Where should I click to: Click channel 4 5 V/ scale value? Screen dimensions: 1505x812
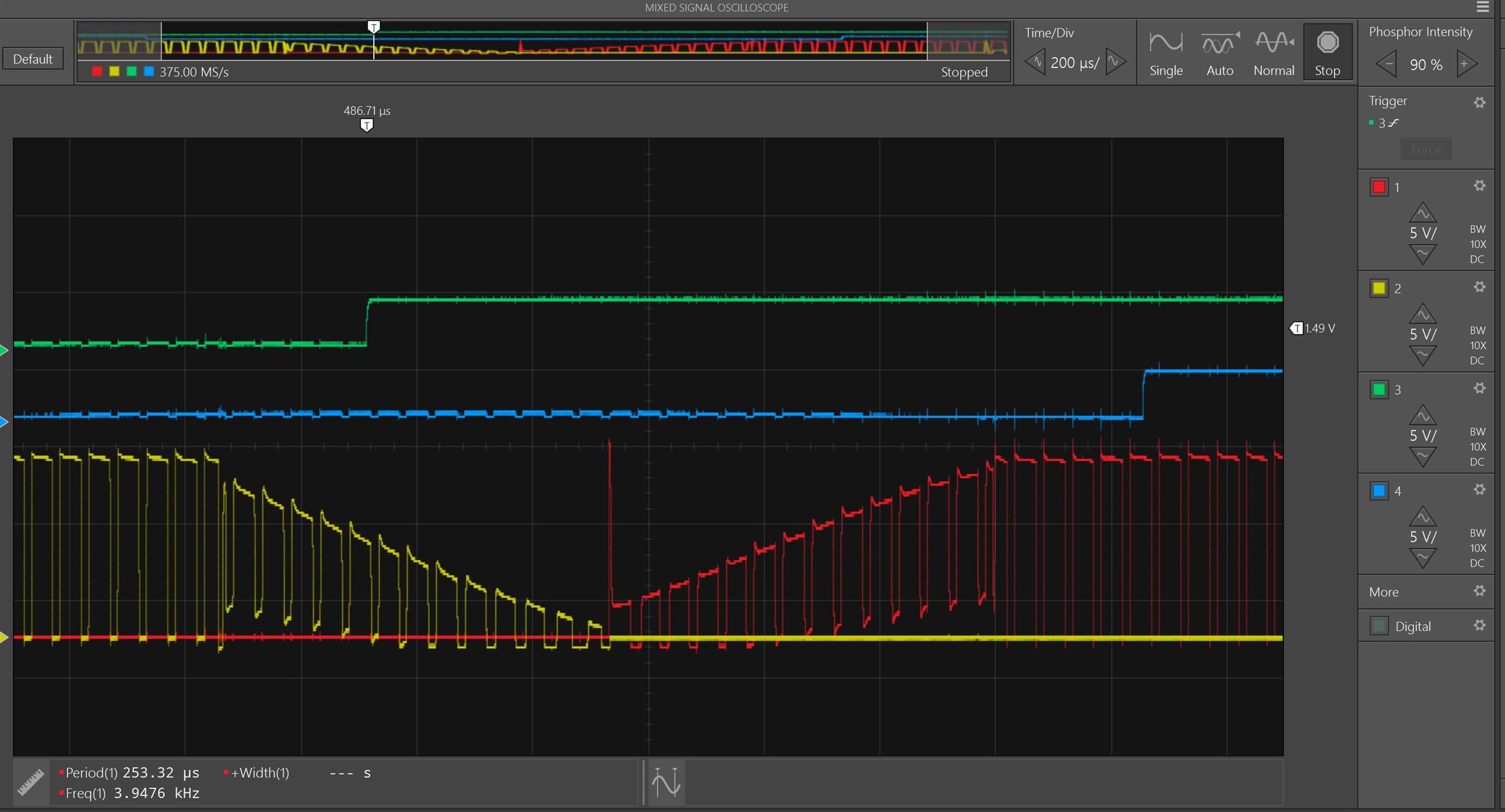coord(1423,537)
